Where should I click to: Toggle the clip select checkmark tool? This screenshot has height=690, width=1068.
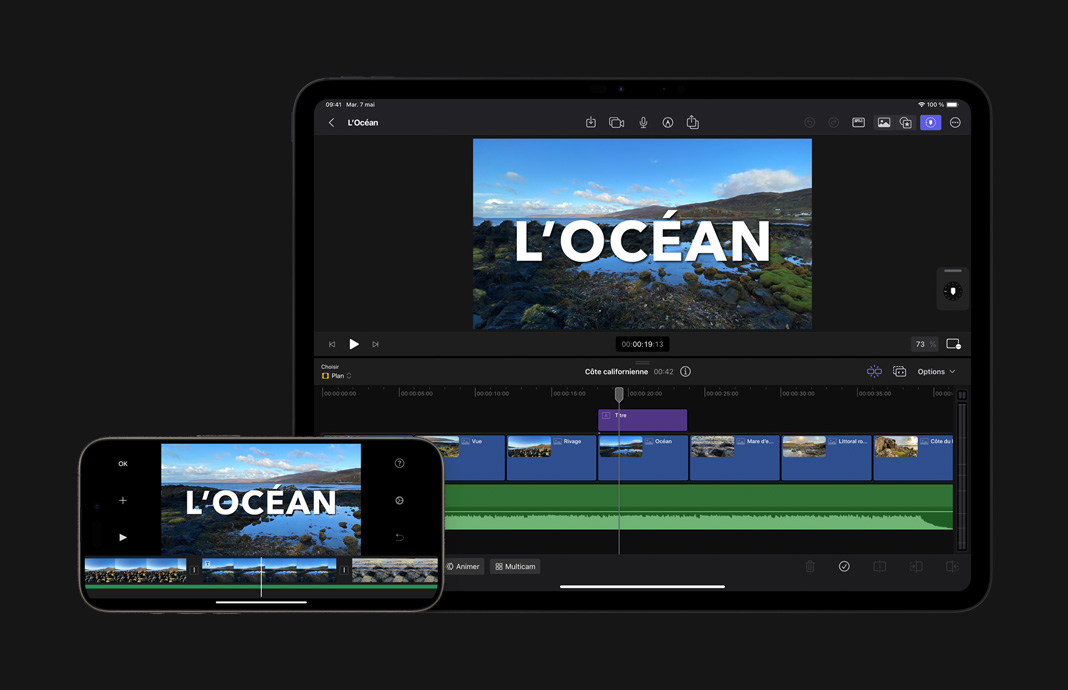[x=844, y=566]
